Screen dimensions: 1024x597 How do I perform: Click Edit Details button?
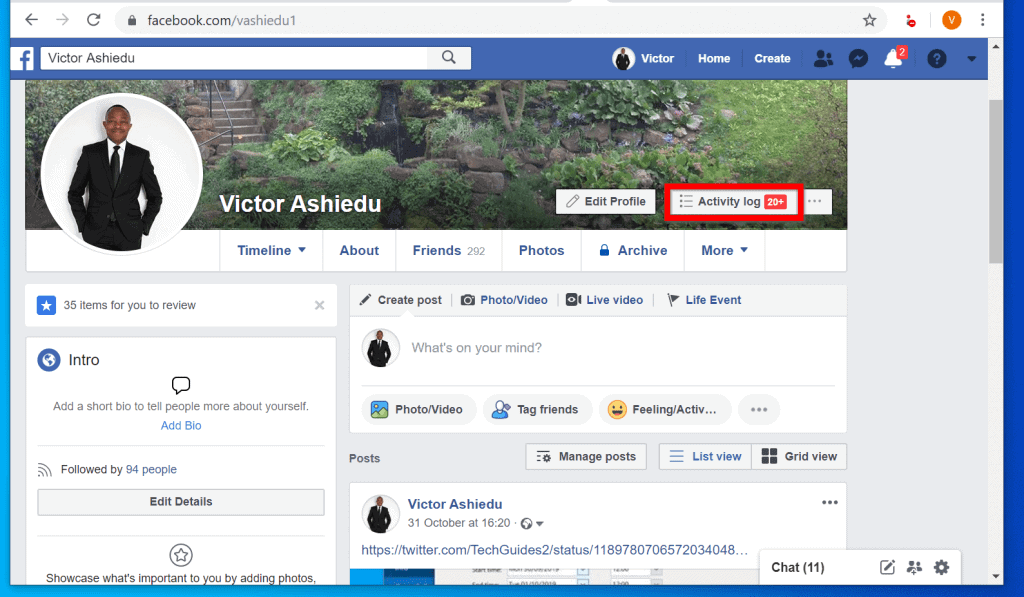click(x=181, y=502)
